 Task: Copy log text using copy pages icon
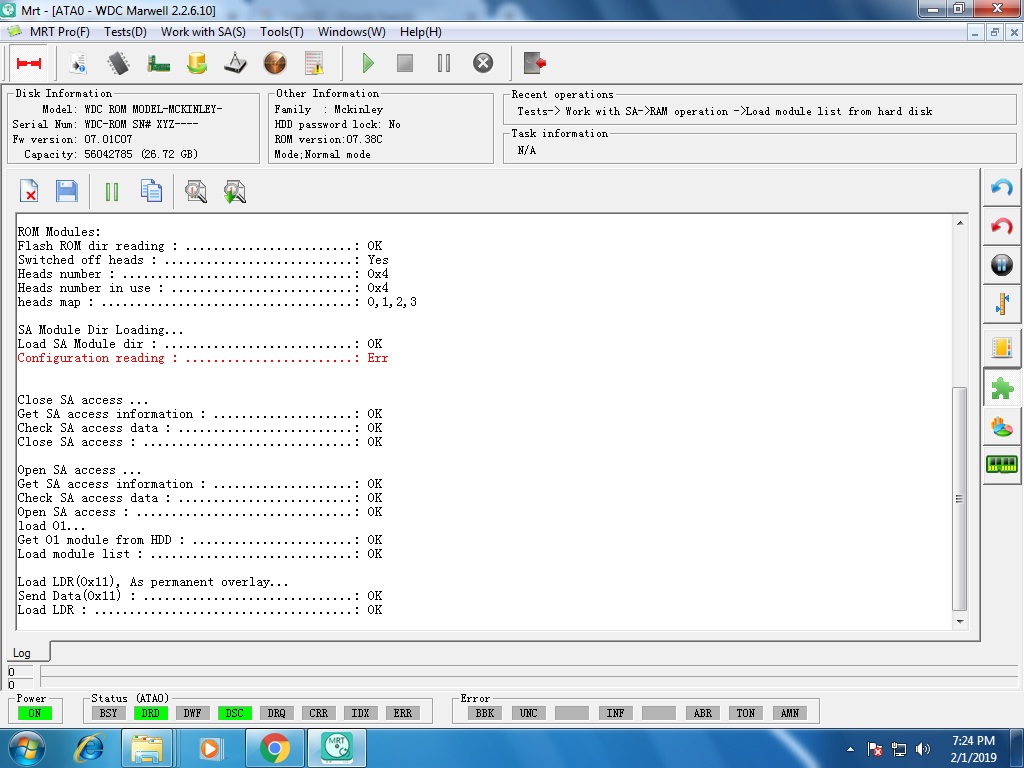[151, 191]
